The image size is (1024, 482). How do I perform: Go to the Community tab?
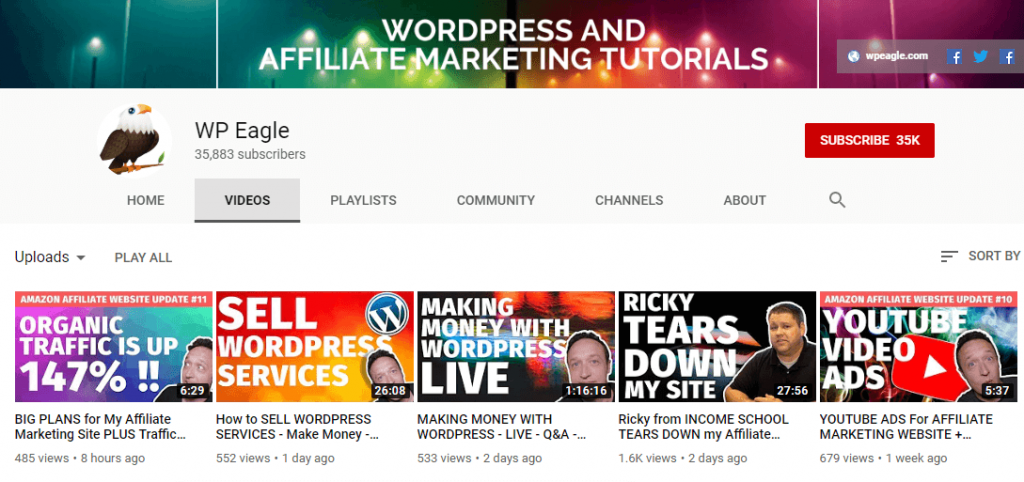pos(496,201)
